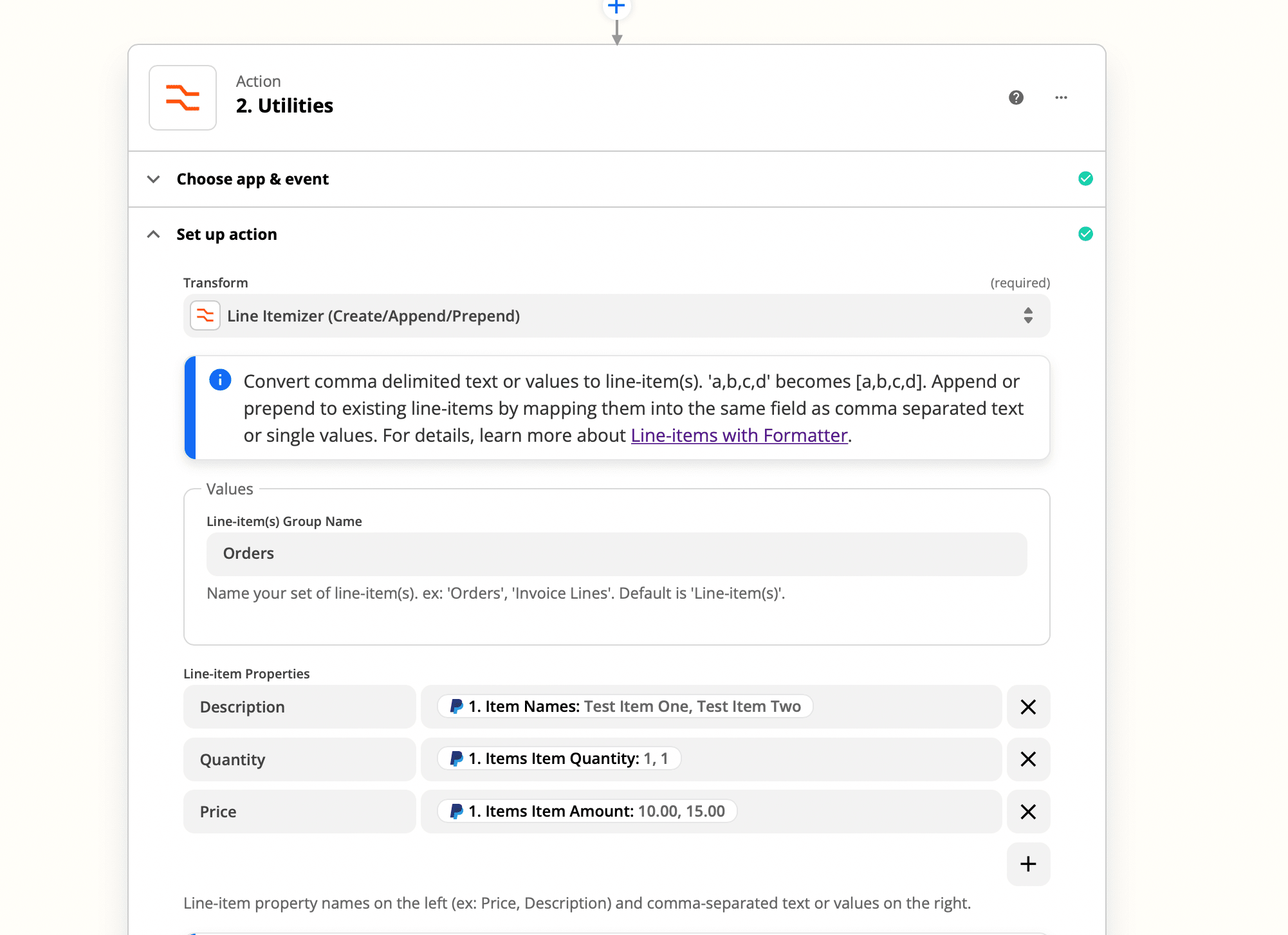The image size is (1288, 935).
Task: Click the Utilities app icon in the header
Action: click(x=183, y=98)
